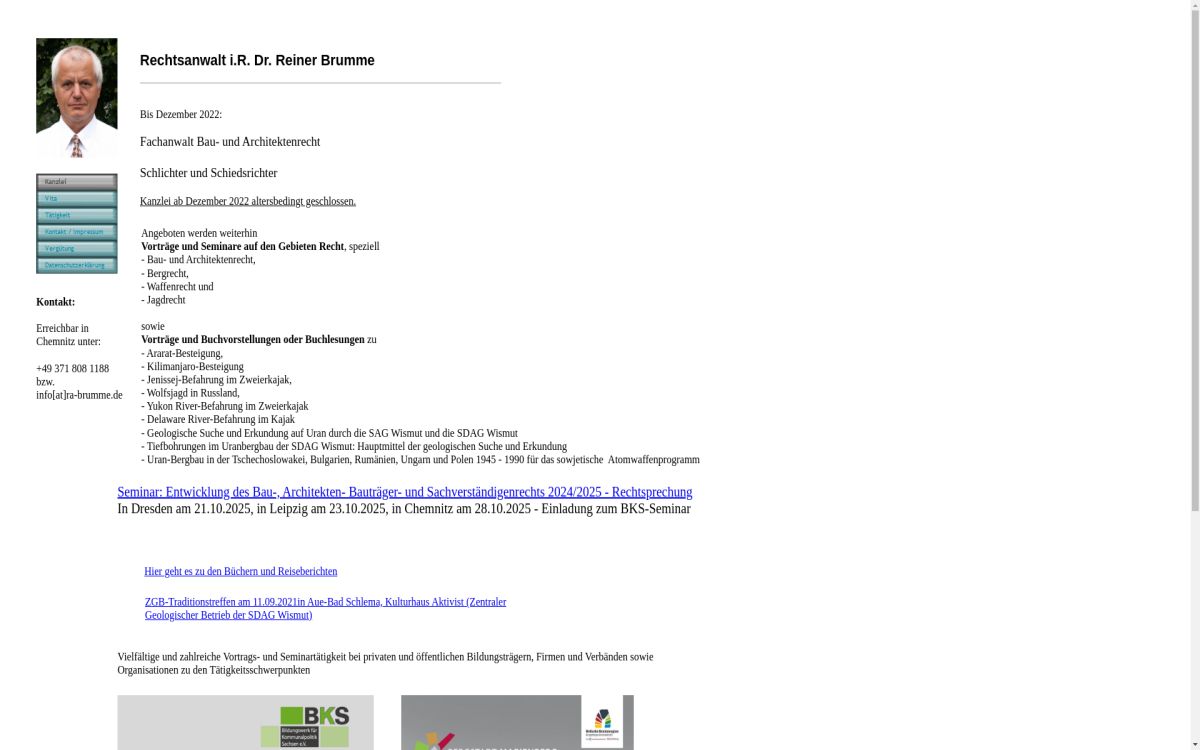Click the underlined Kanzlei altersbedingt geschlossen notice
Image resolution: width=1200 pixels, height=750 pixels.
[247, 201]
